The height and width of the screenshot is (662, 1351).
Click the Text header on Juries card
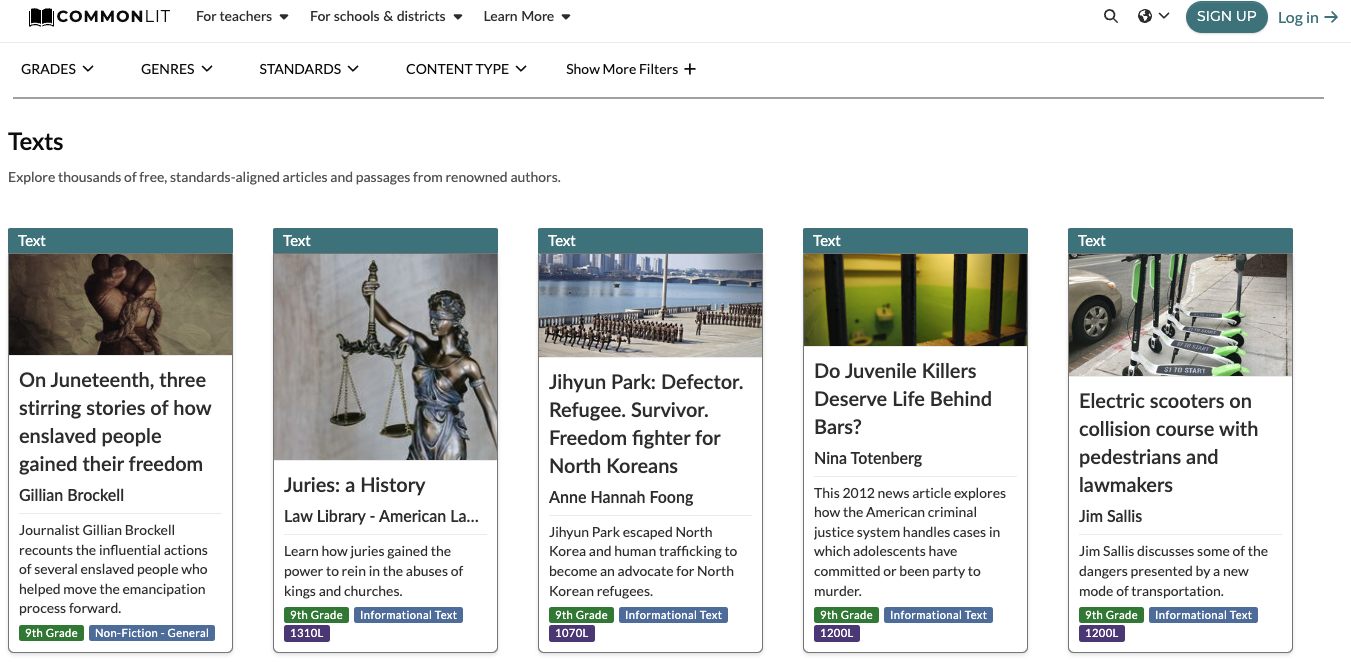click(x=385, y=240)
